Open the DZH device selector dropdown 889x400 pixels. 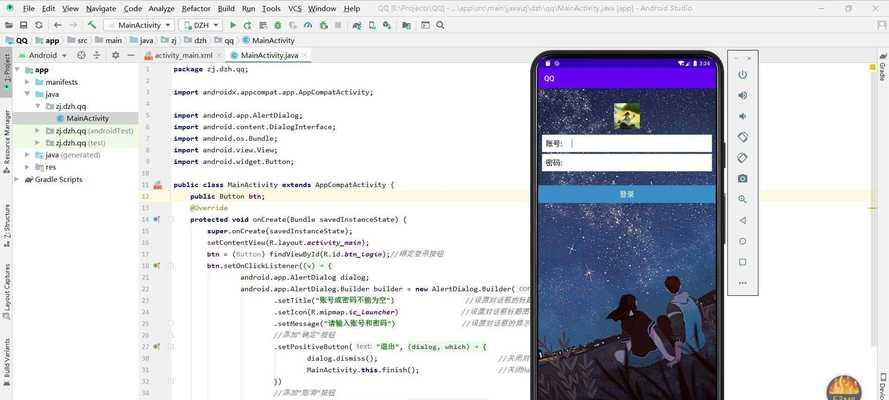(x=200, y=25)
